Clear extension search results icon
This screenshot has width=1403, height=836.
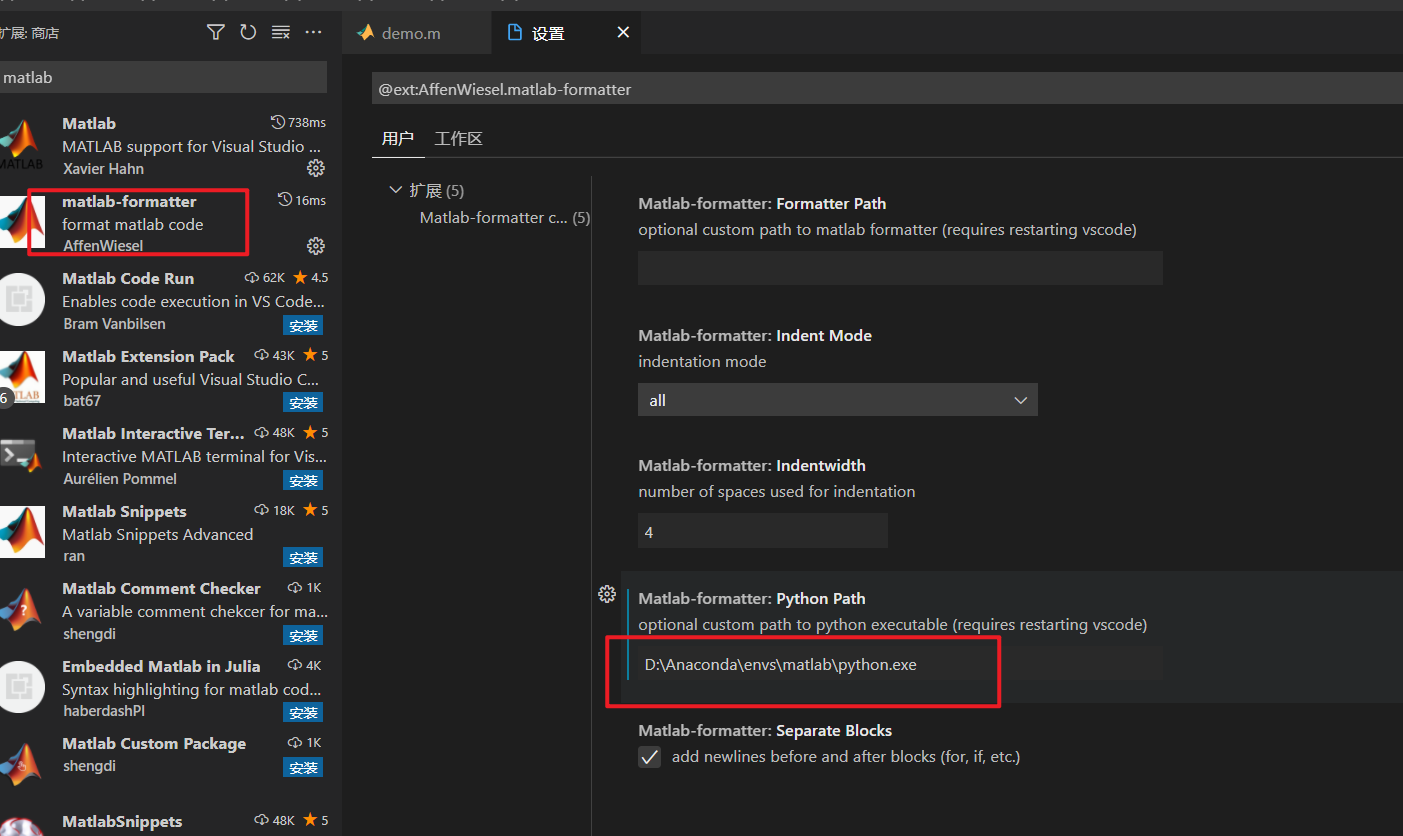pos(281,33)
